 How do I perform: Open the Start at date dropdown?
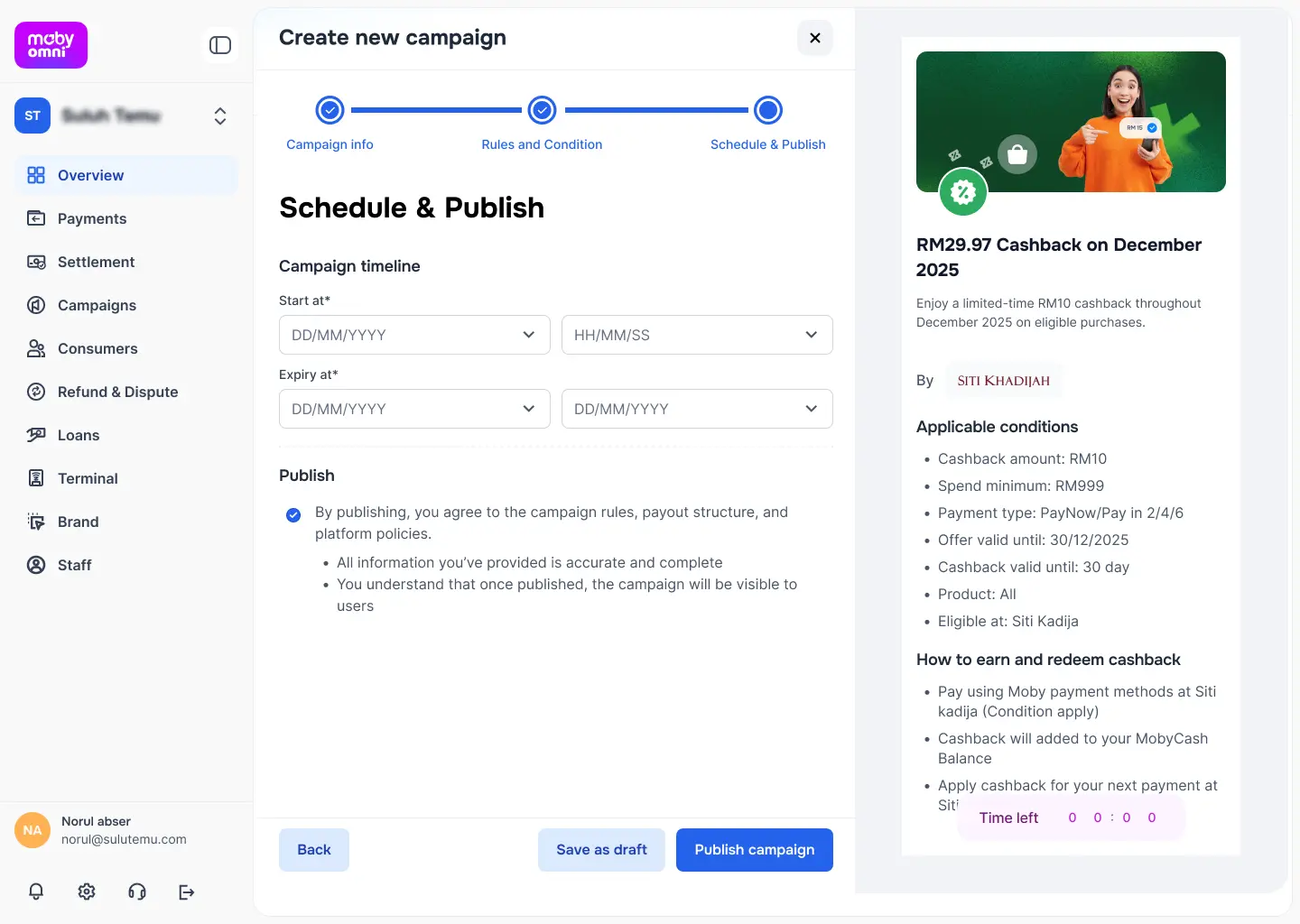414,335
